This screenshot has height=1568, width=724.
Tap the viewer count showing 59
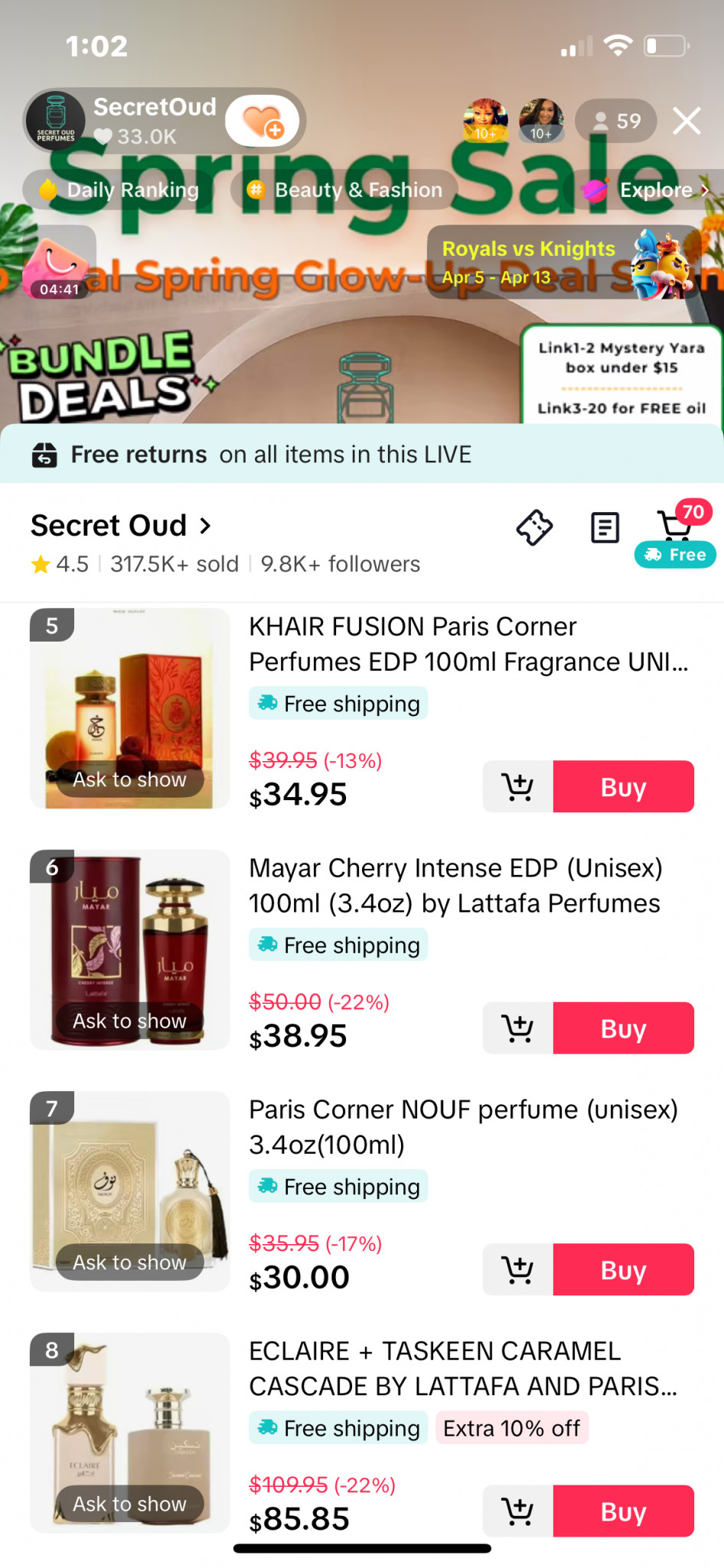[x=616, y=121]
